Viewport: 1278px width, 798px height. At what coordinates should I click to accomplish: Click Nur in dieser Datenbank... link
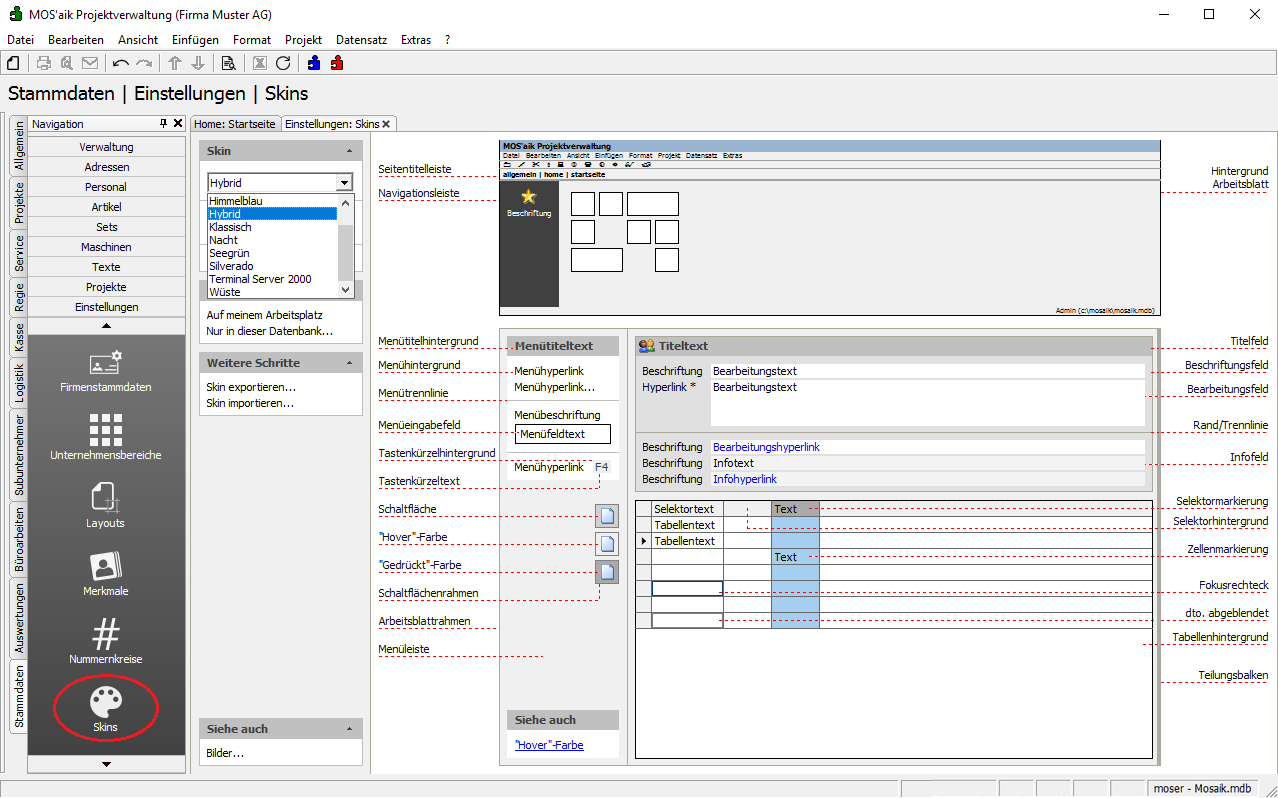[x=269, y=331]
